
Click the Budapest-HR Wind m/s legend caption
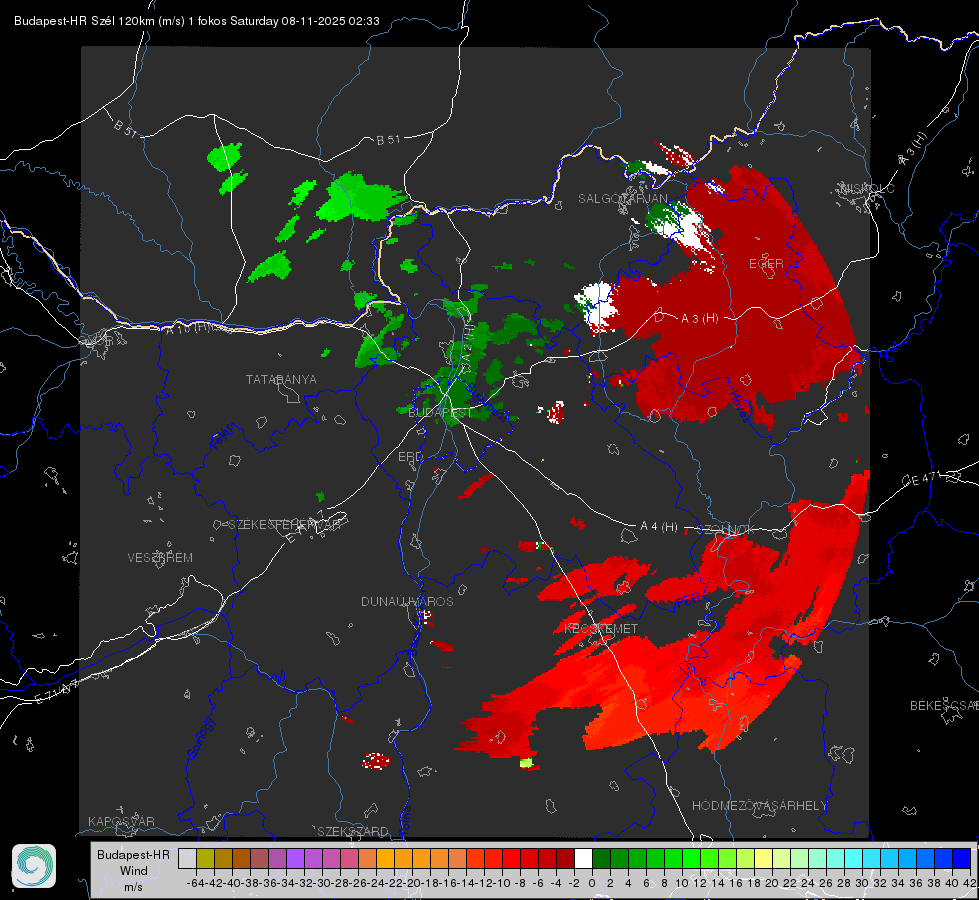pos(134,870)
